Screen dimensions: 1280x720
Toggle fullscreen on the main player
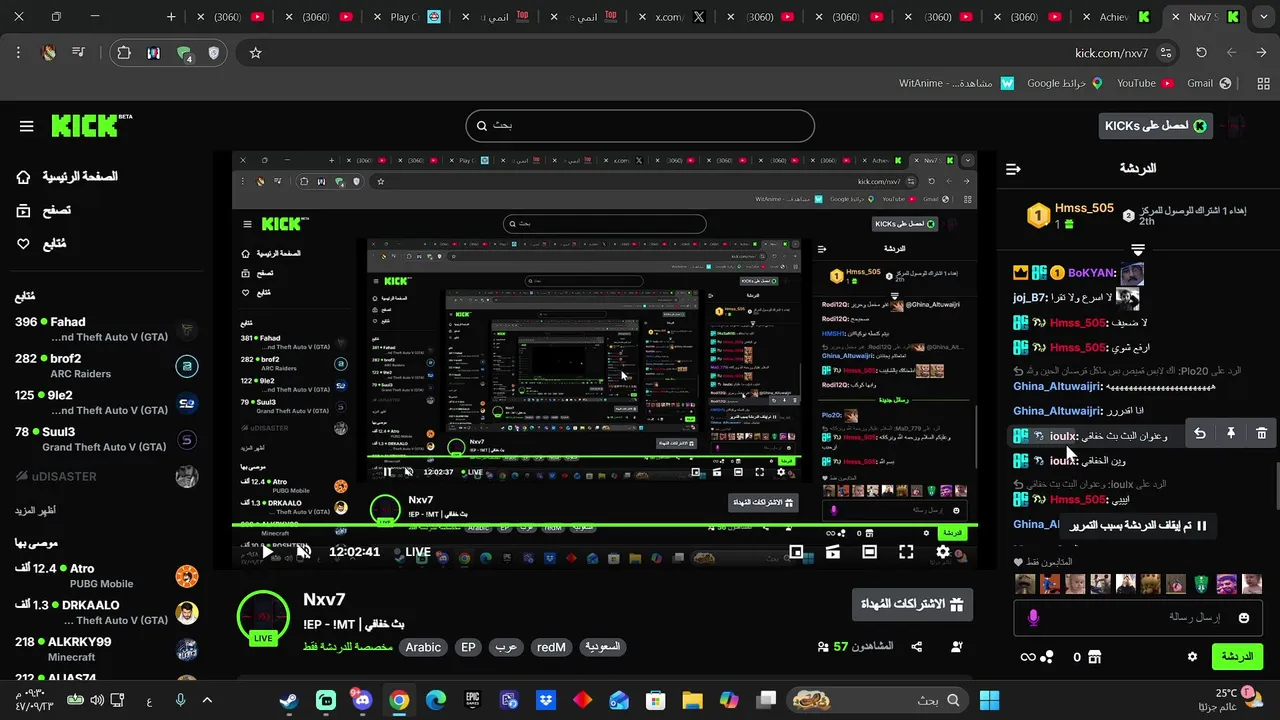pyautogui.click(x=906, y=552)
